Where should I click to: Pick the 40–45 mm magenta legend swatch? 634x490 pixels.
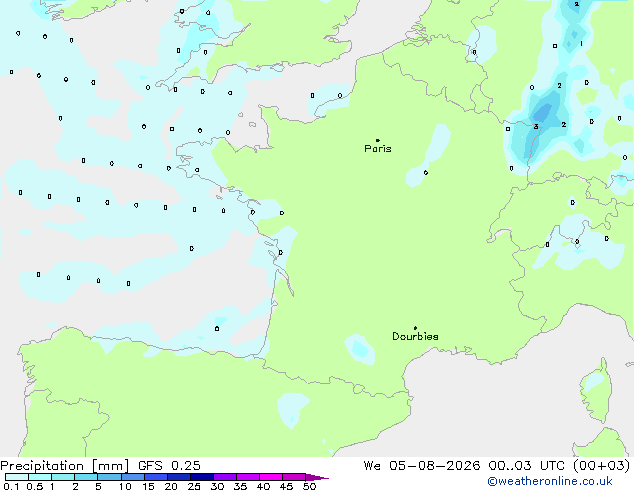click(271, 477)
